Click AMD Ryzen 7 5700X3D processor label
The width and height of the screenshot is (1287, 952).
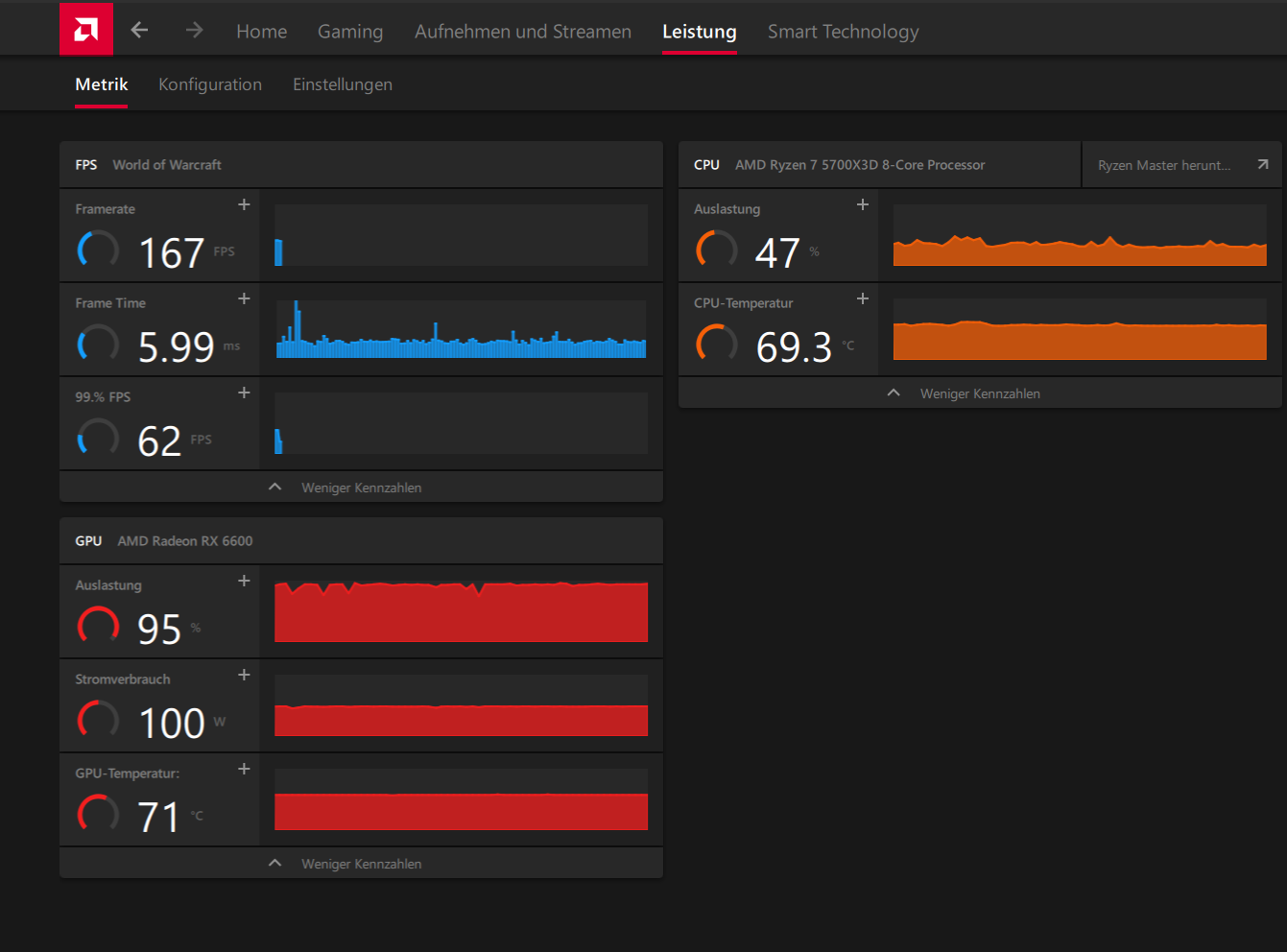860,165
